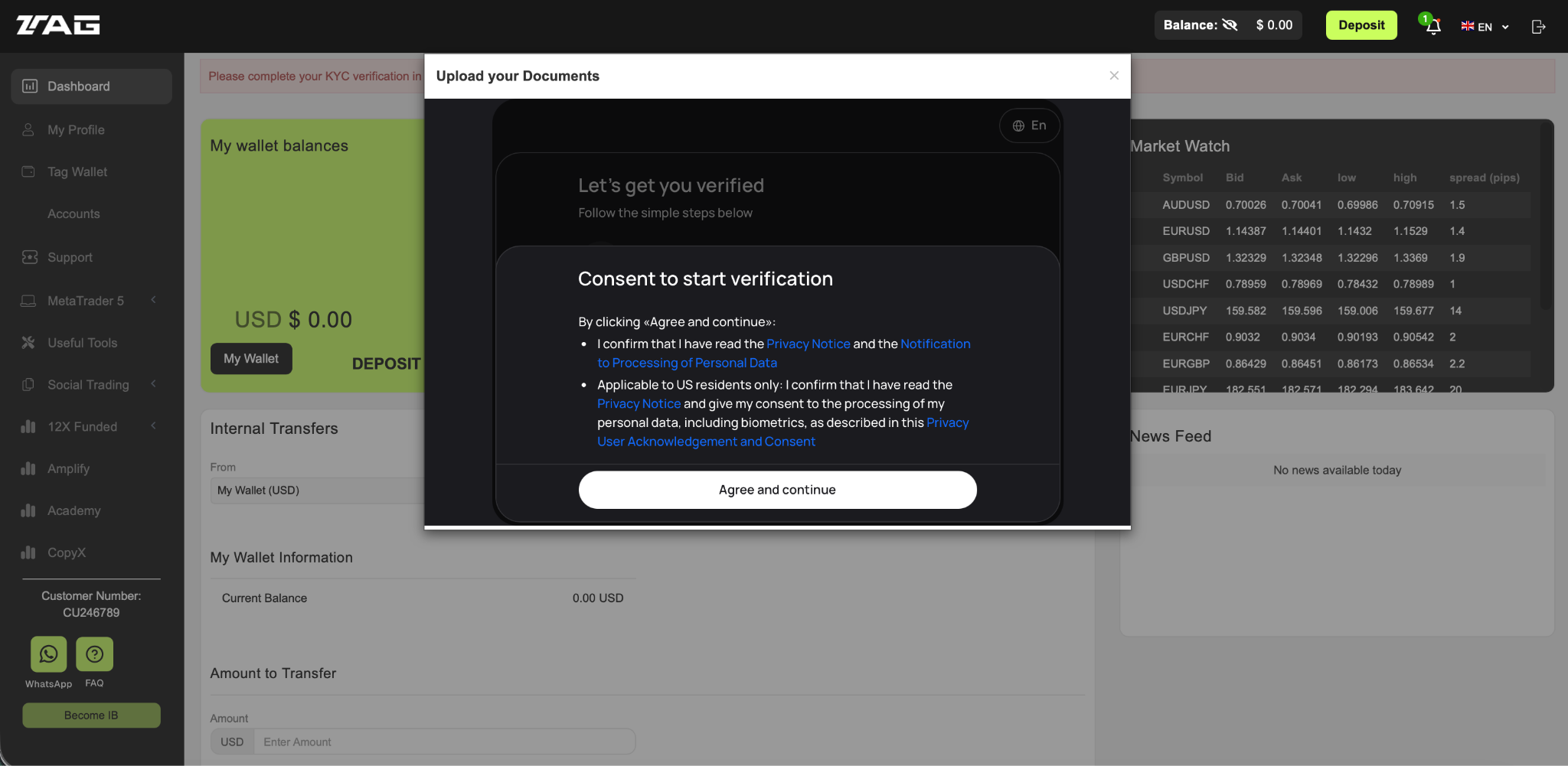Click the logout icon in header
1568x766 pixels.
[x=1538, y=27]
